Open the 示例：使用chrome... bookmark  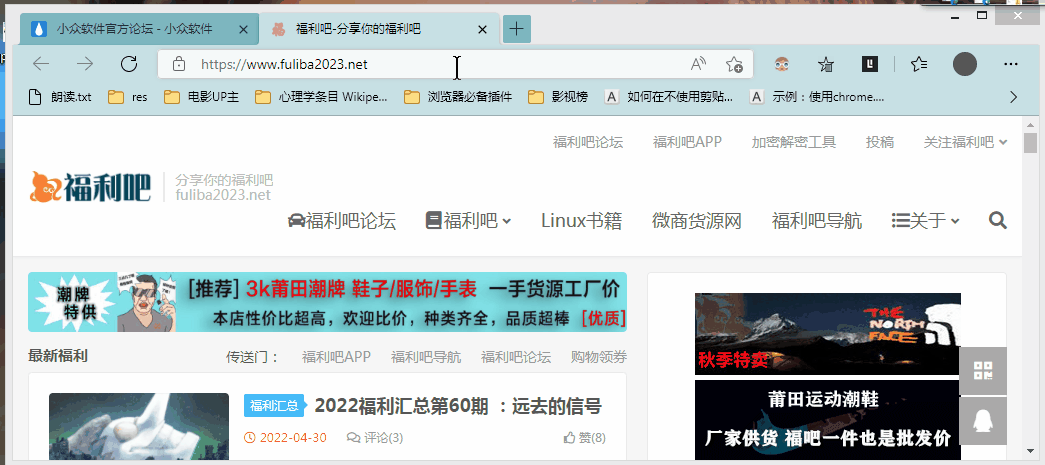click(x=817, y=97)
